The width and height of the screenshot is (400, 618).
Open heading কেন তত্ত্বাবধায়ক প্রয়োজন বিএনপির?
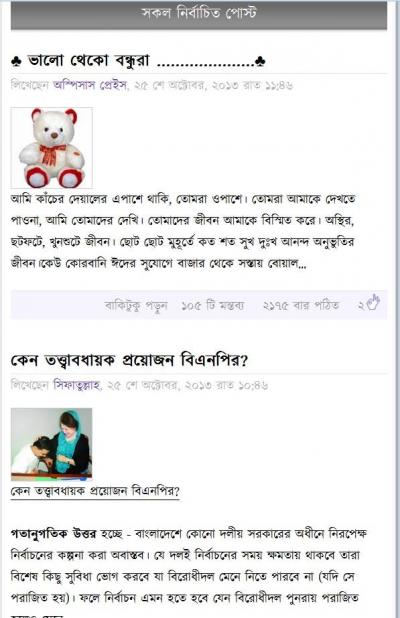129,360
